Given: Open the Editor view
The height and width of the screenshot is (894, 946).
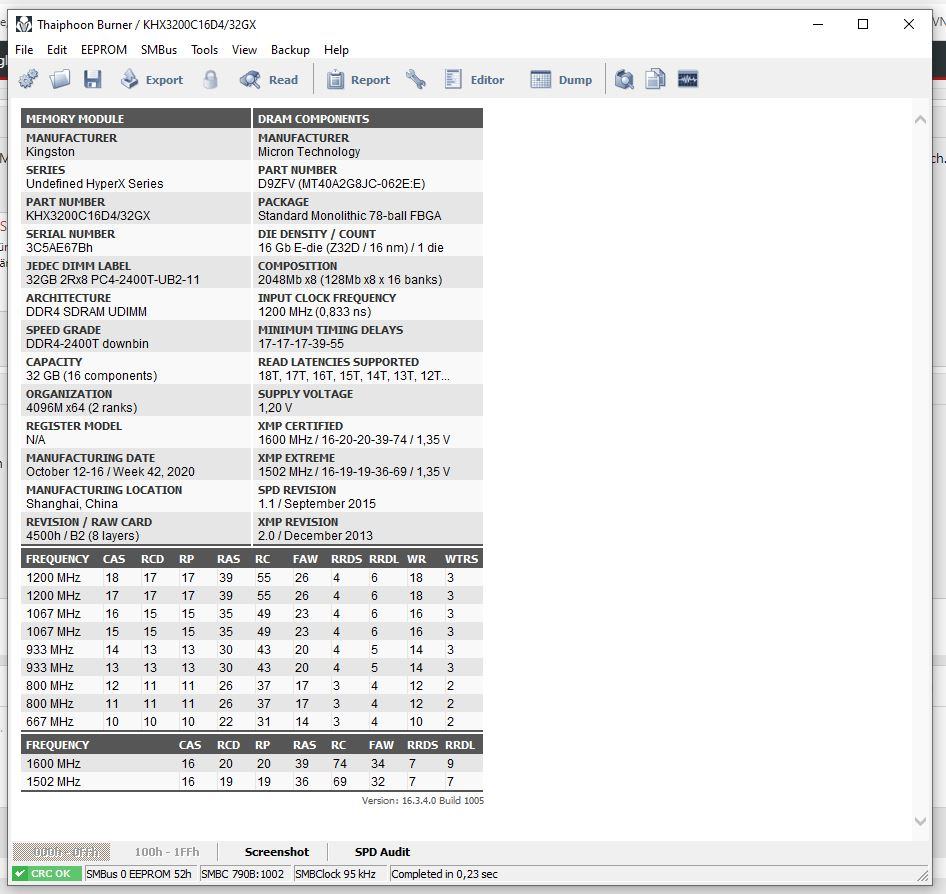Looking at the screenshot, I should click(x=474, y=79).
